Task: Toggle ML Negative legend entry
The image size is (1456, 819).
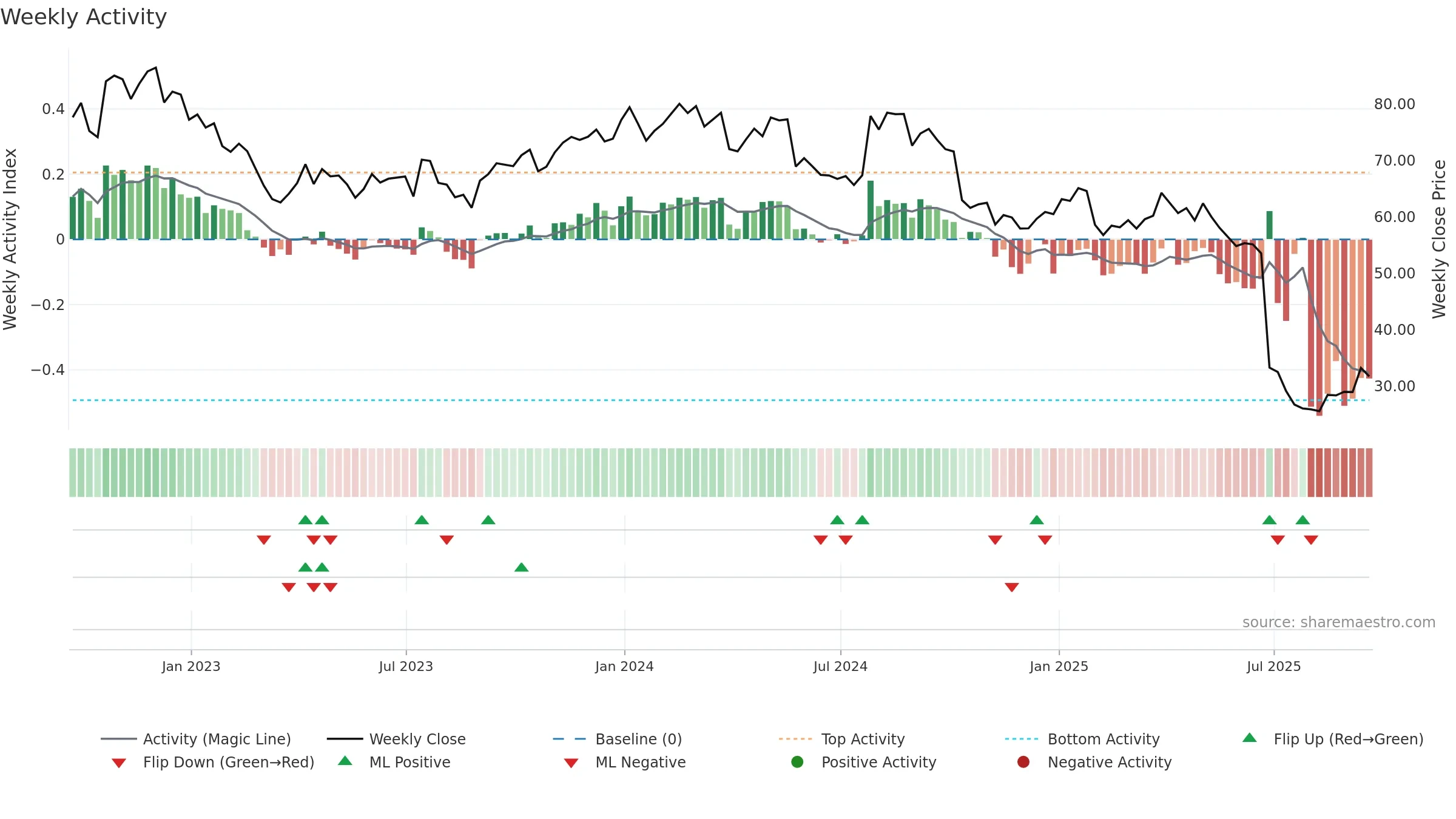Action: (625, 762)
